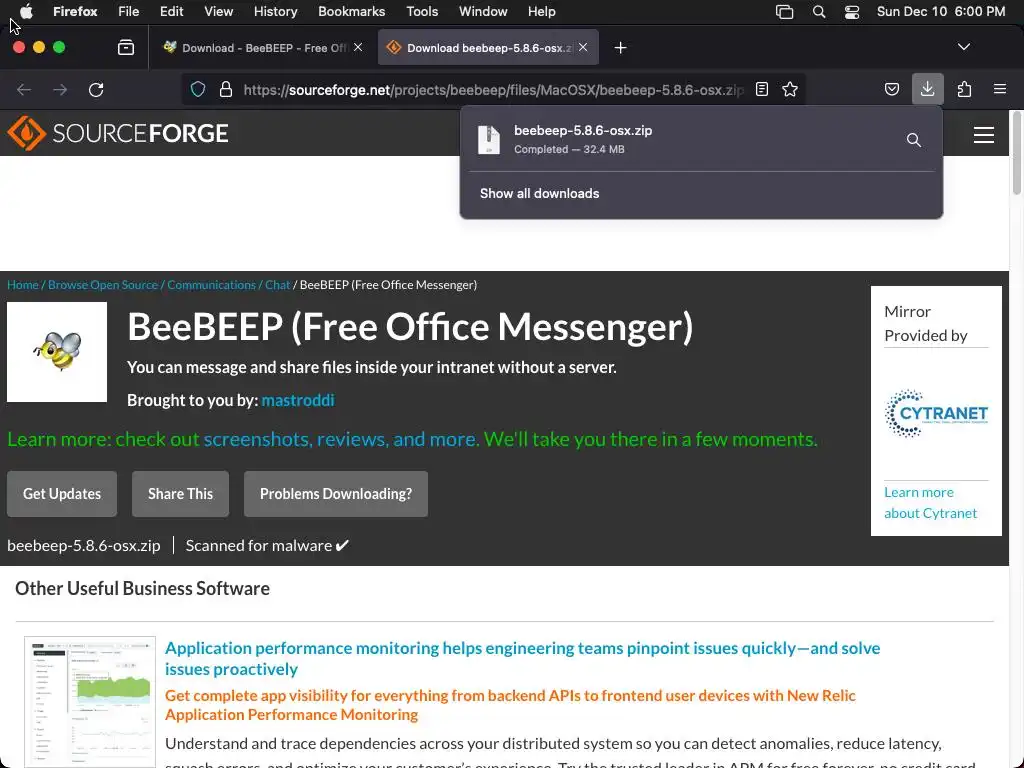Open the Apple menu
The height and width of the screenshot is (768, 1024).
(26, 11)
